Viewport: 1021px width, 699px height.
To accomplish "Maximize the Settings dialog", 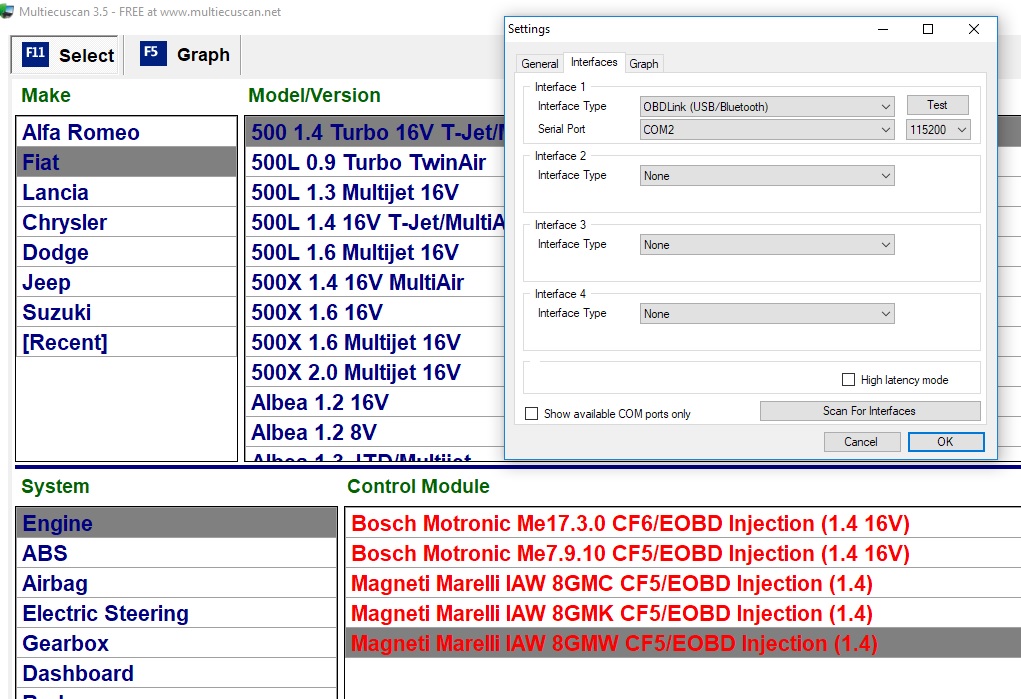I will click(928, 29).
